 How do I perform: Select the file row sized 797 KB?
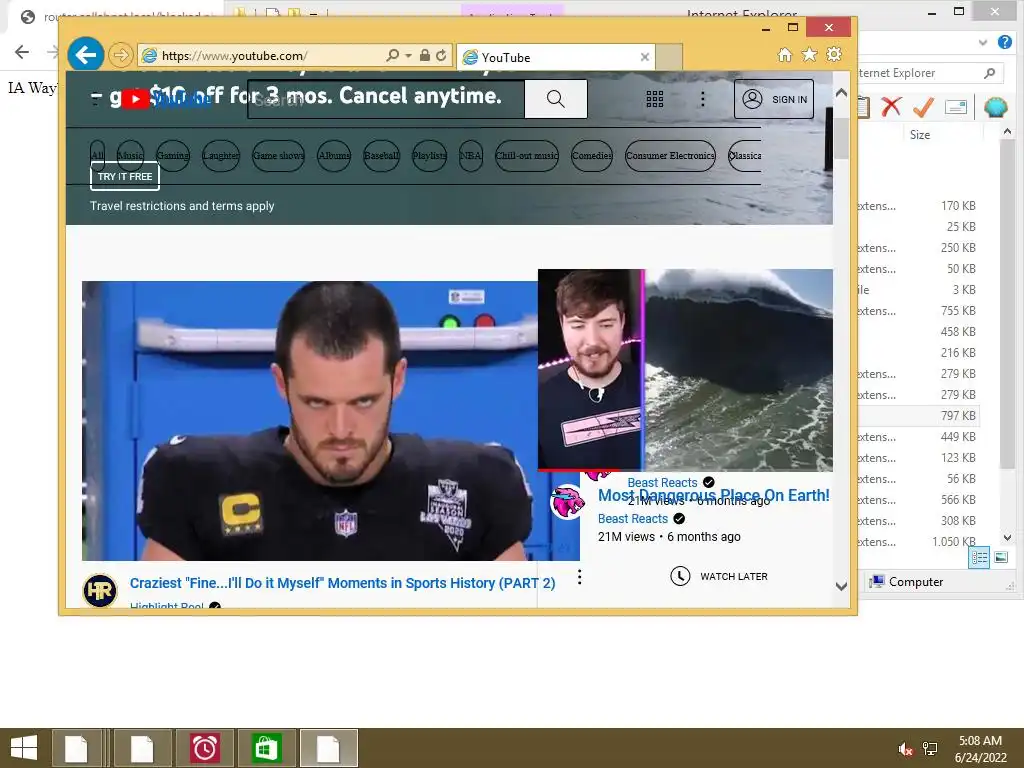[919, 415]
